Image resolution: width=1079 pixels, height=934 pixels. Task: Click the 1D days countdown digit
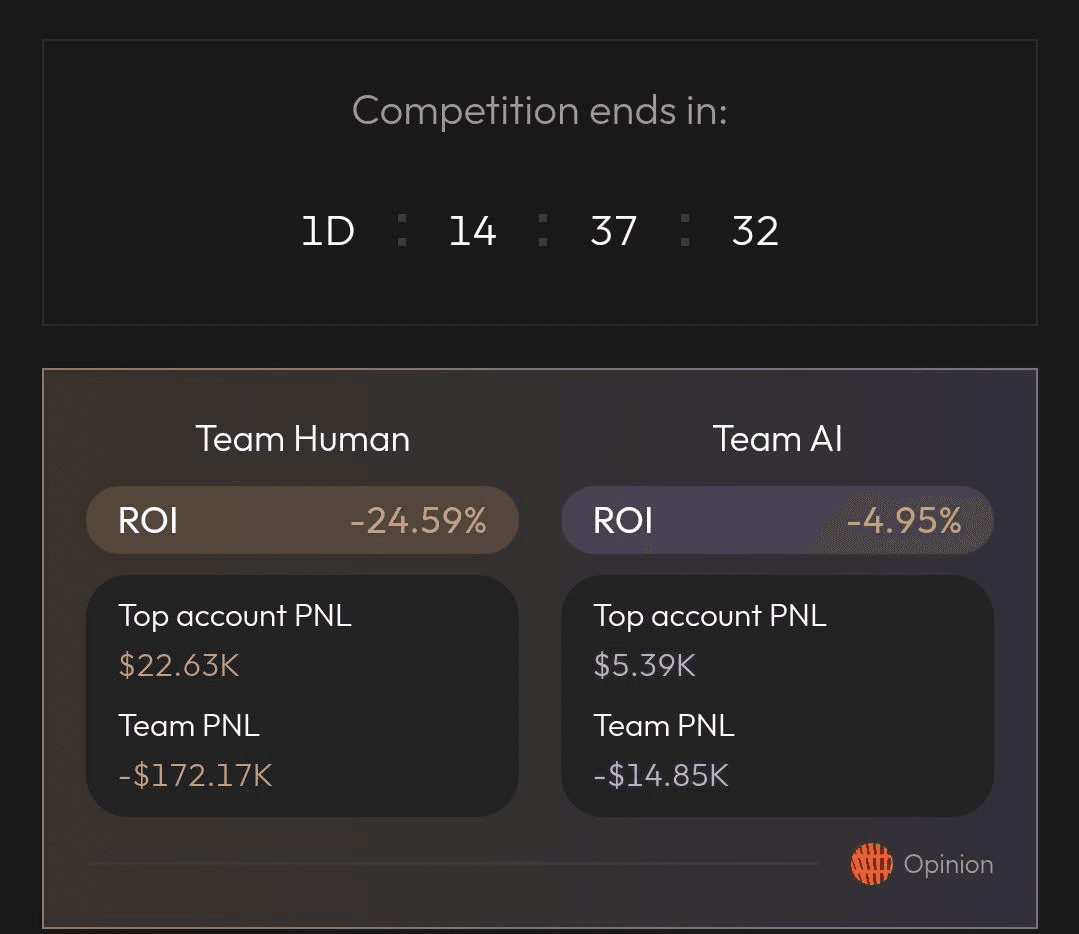(328, 232)
